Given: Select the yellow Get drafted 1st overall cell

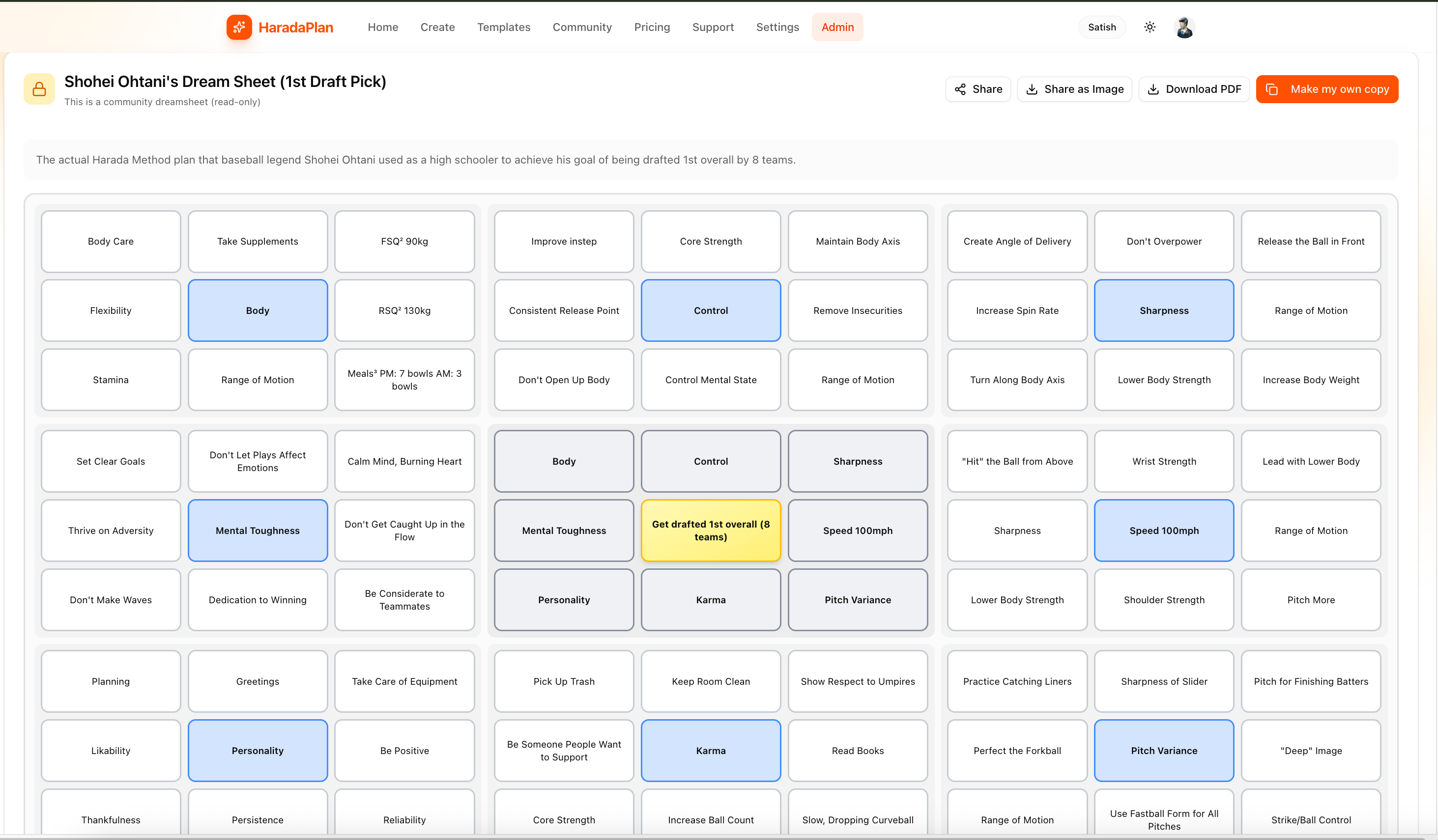Looking at the screenshot, I should point(711,531).
